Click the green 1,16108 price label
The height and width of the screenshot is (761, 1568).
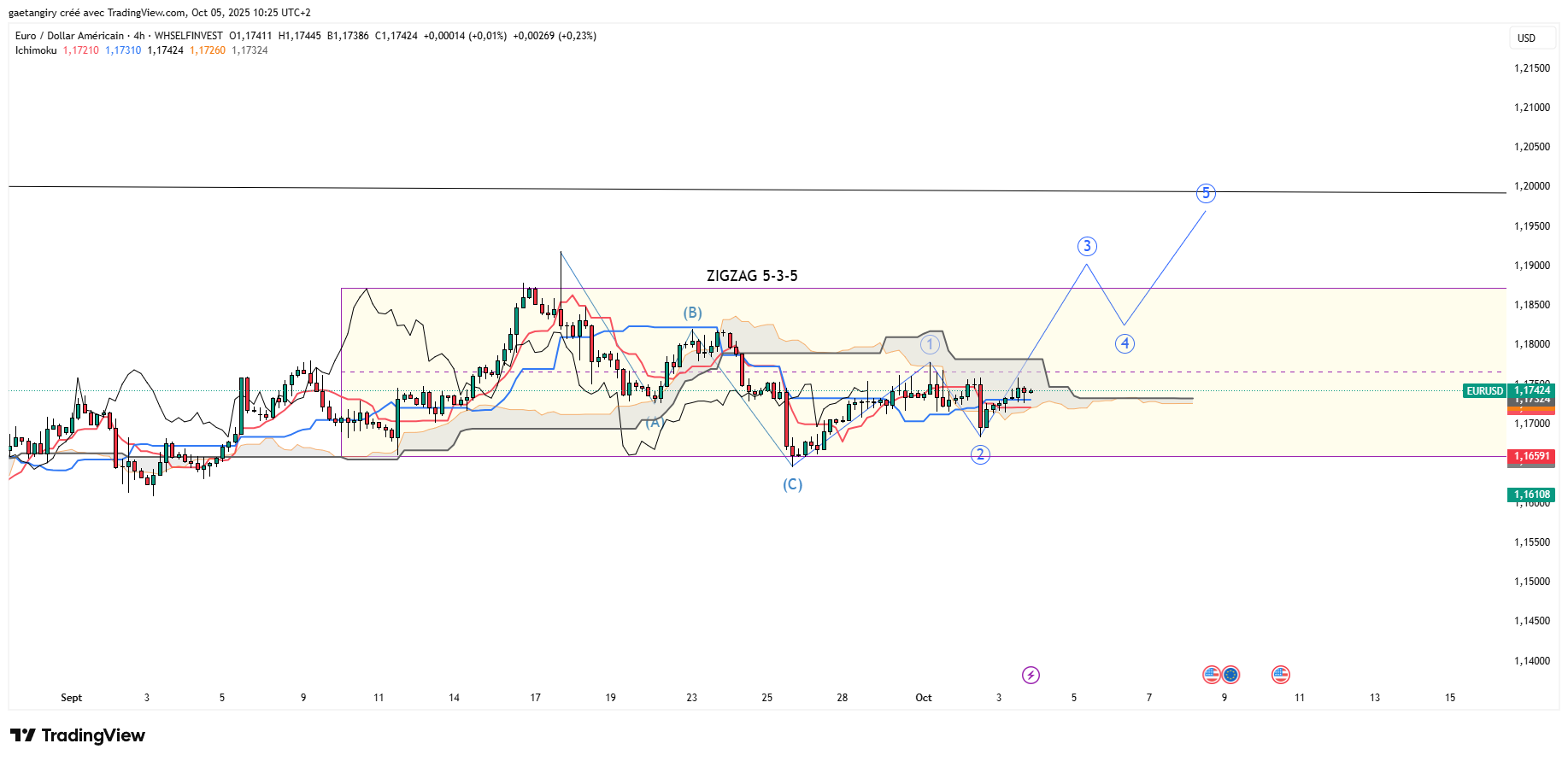(x=1532, y=495)
